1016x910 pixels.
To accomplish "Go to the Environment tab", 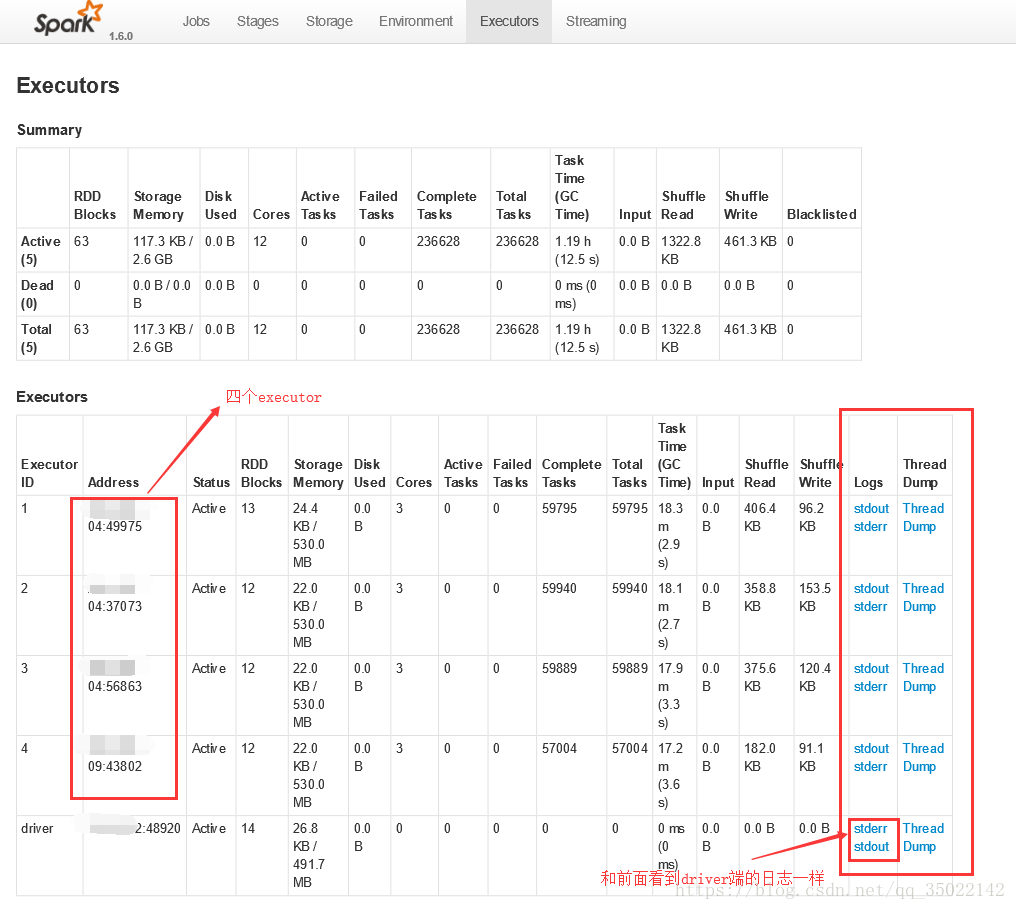I will click(x=416, y=21).
